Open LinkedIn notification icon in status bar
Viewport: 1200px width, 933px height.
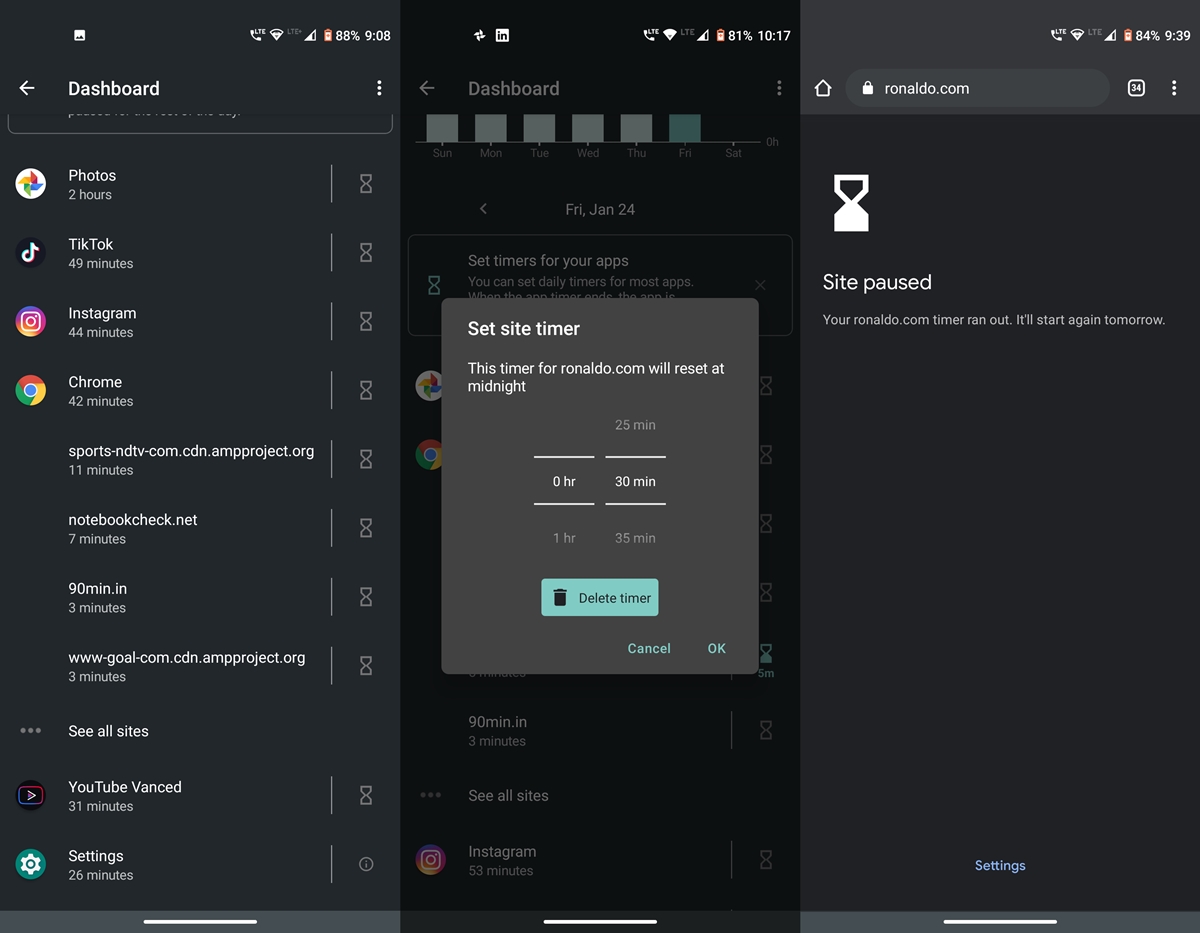[502, 35]
